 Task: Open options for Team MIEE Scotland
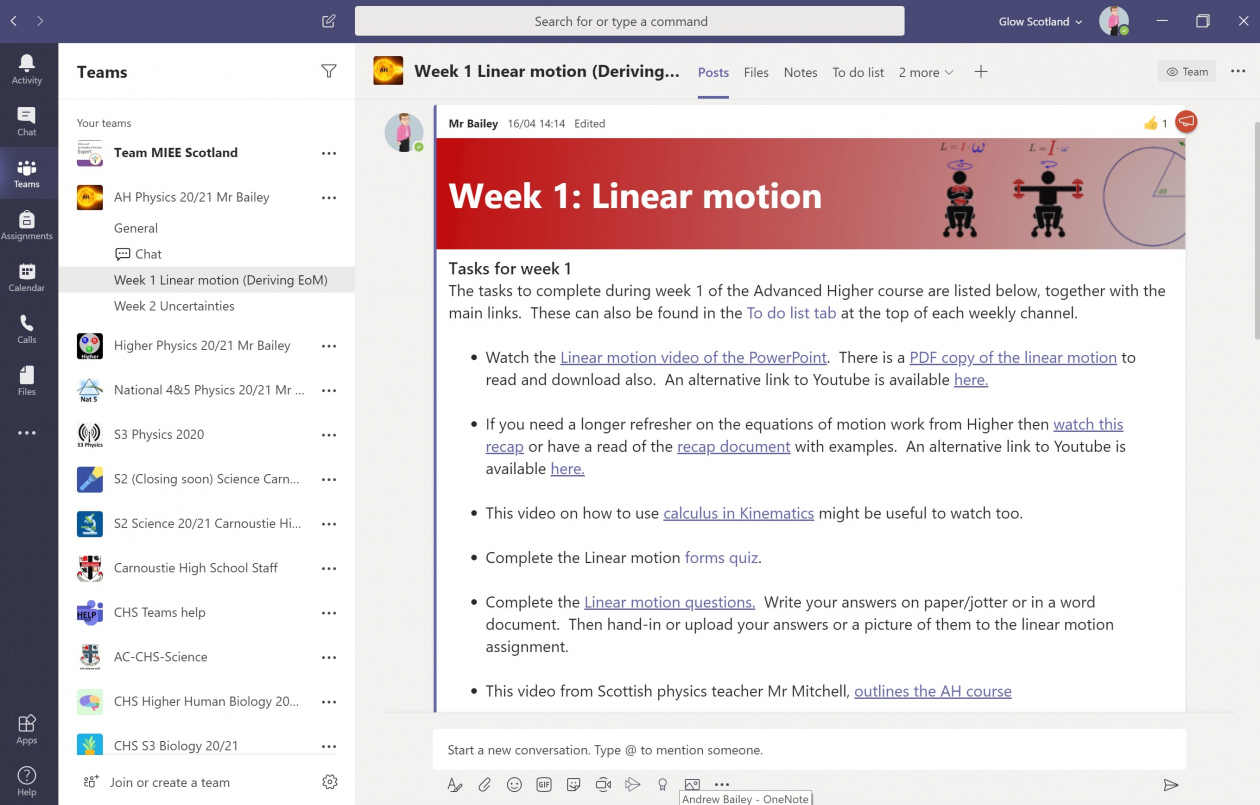tap(329, 153)
